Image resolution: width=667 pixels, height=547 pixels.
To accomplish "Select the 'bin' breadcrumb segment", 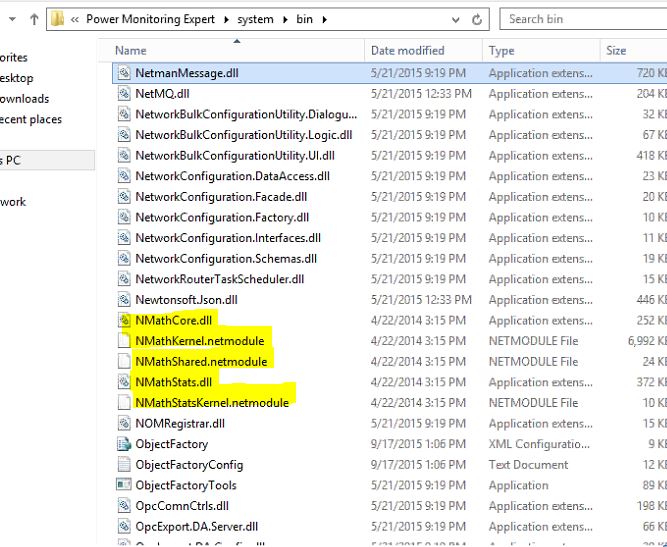I will (x=305, y=19).
